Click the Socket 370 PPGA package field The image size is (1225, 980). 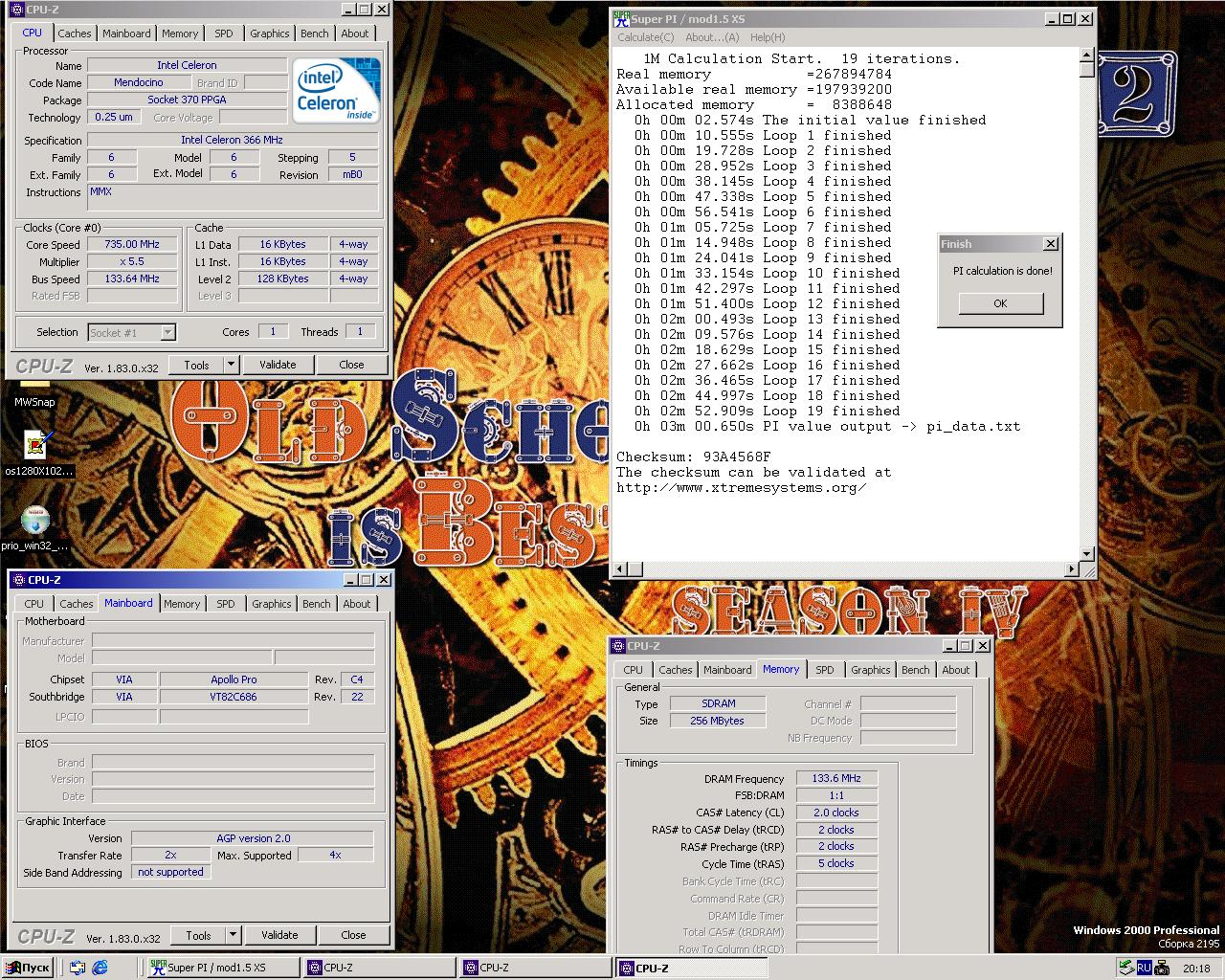[187, 100]
